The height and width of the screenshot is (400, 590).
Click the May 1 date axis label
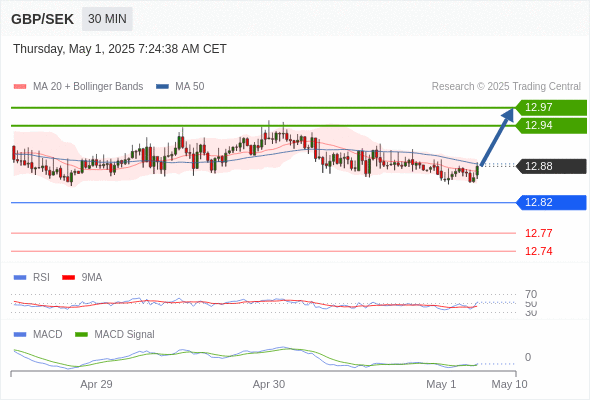pyautogui.click(x=441, y=385)
